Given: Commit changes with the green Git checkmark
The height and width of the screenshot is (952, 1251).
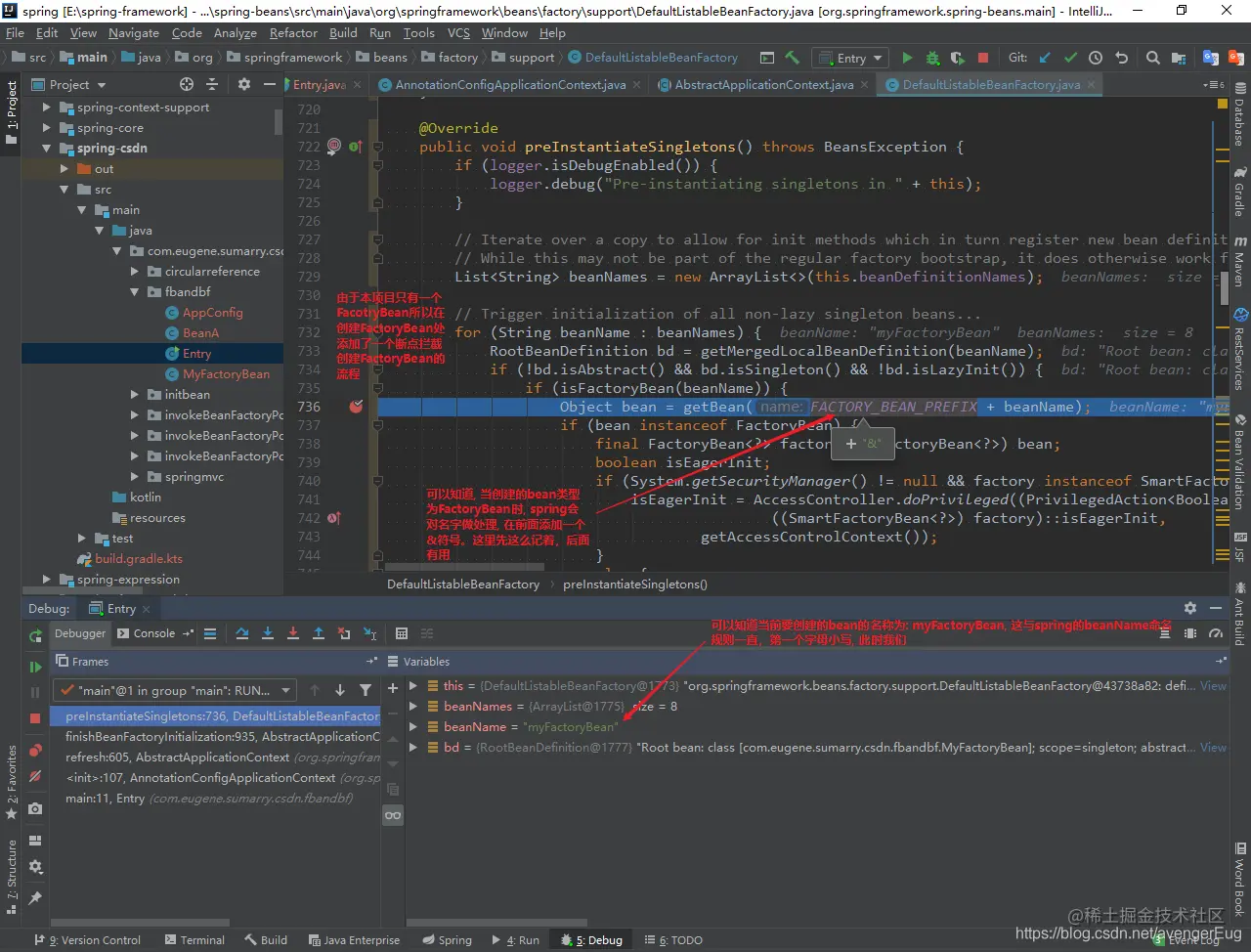Looking at the screenshot, I should coord(1070,58).
